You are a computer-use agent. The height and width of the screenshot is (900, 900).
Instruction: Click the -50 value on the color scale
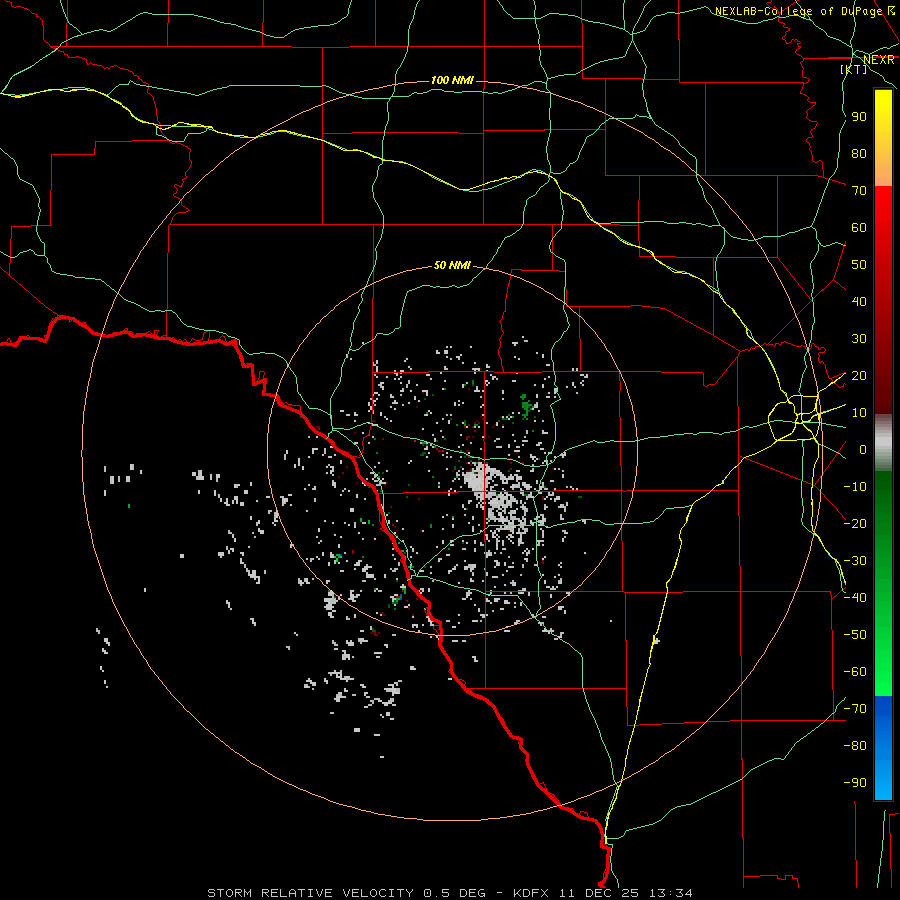pyautogui.click(x=855, y=635)
